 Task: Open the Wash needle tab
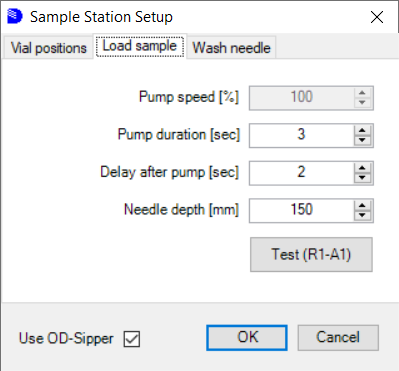click(x=231, y=48)
